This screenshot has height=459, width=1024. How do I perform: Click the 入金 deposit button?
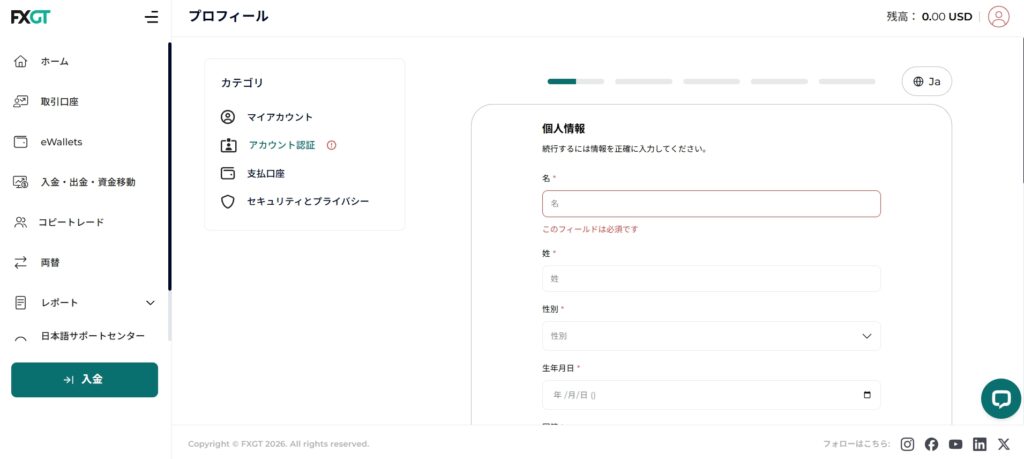(84, 380)
